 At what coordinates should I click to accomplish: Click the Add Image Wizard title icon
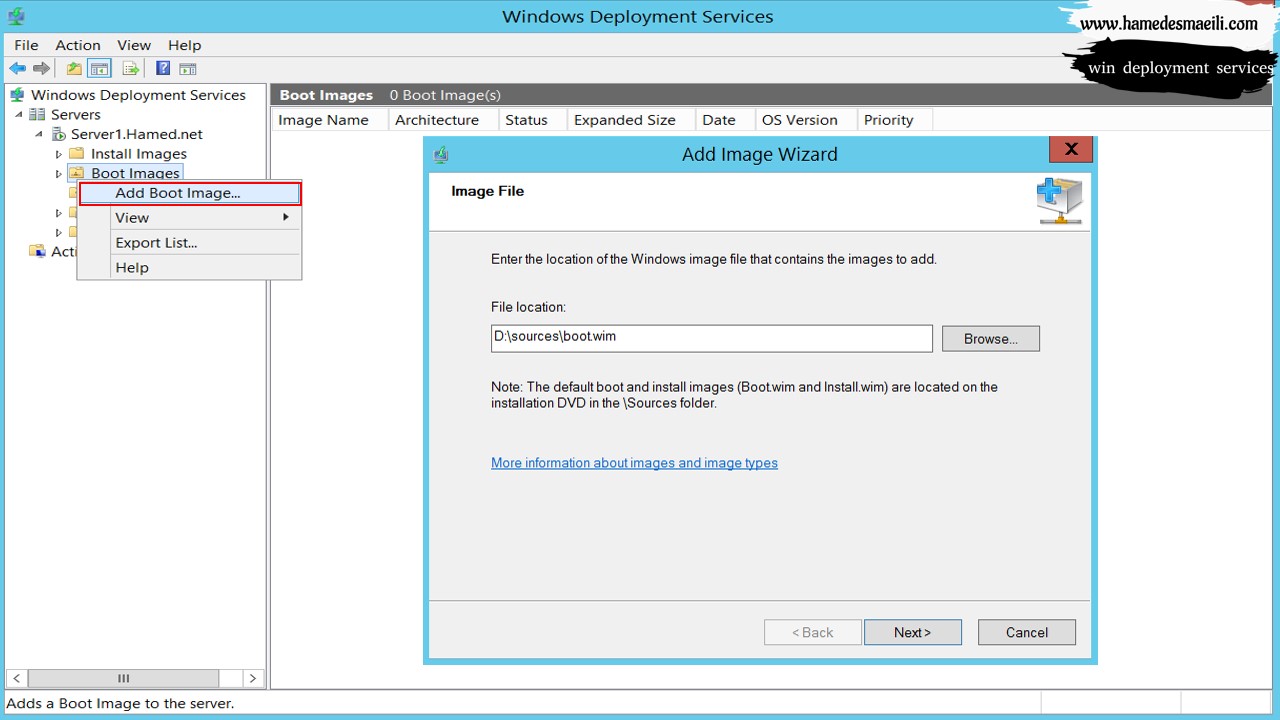pyautogui.click(x=441, y=155)
